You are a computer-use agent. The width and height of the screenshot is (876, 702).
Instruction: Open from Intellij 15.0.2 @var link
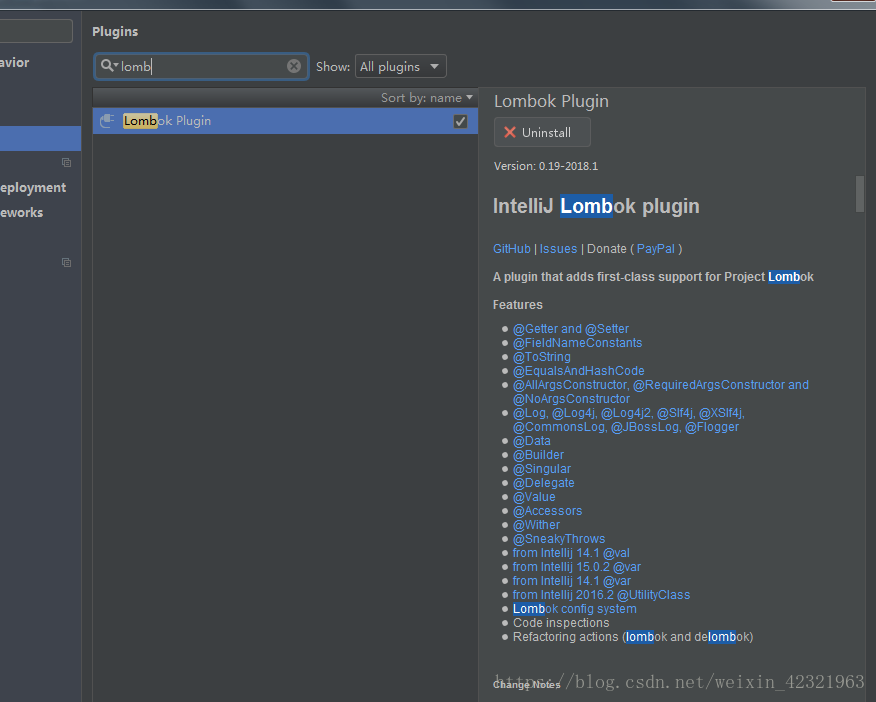pos(577,567)
